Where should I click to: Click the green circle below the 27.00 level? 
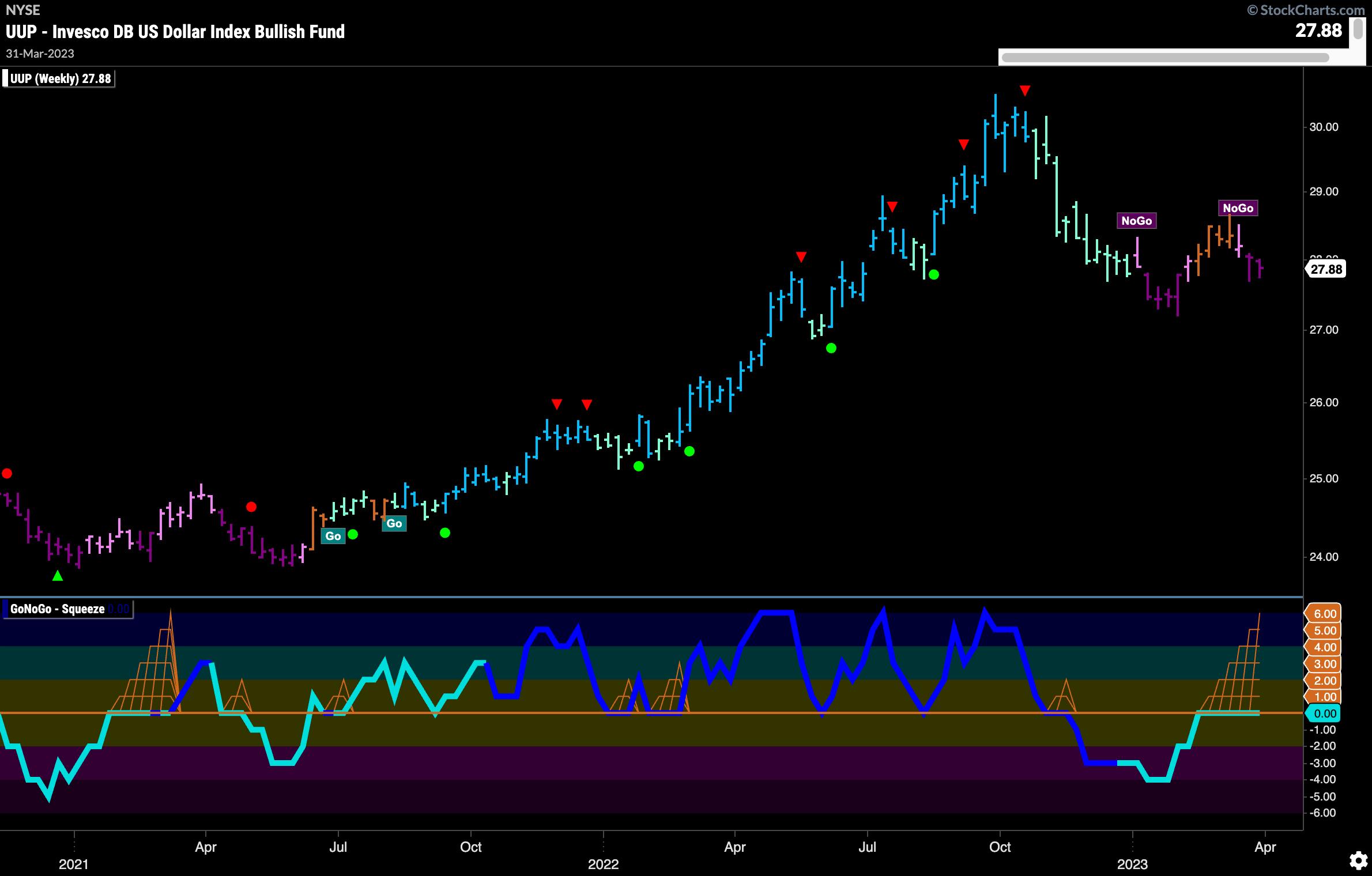point(831,348)
